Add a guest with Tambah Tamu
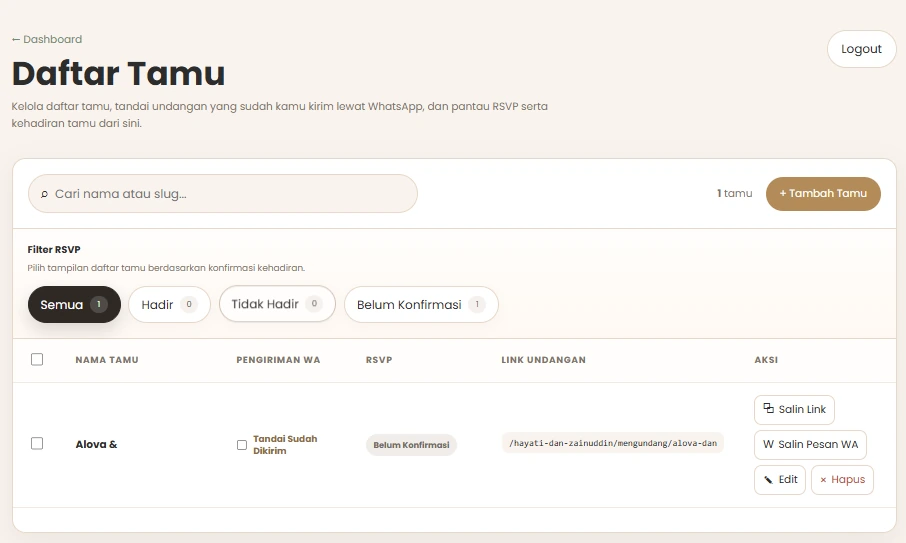This screenshot has height=543, width=906. 823,194
